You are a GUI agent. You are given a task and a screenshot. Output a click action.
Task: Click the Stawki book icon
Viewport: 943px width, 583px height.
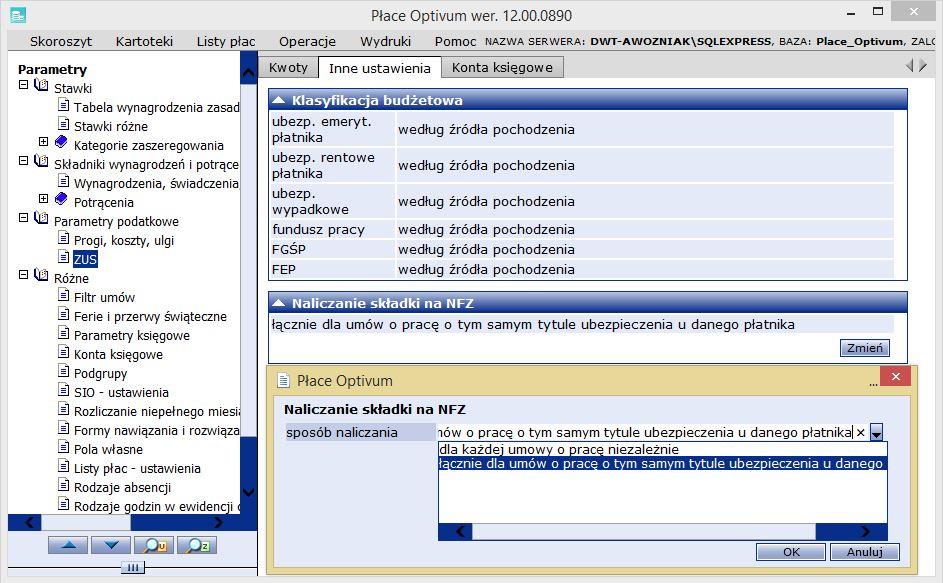coord(41,85)
